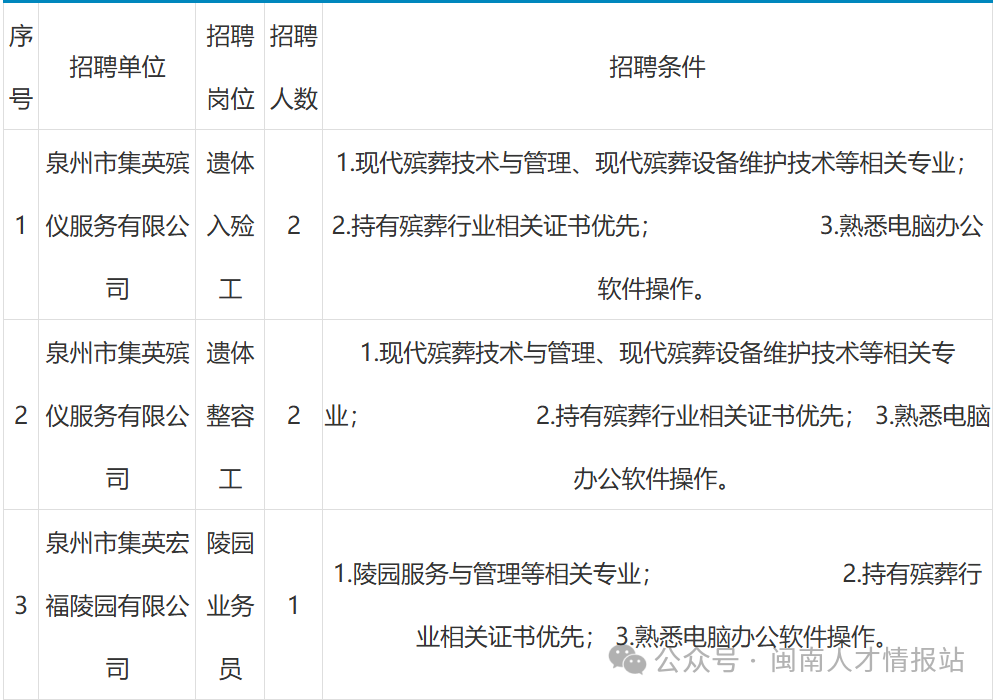This screenshot has height=700, width=996.
Task: Select the 遗体整容工 position cell
Action: tap(230, 415)
